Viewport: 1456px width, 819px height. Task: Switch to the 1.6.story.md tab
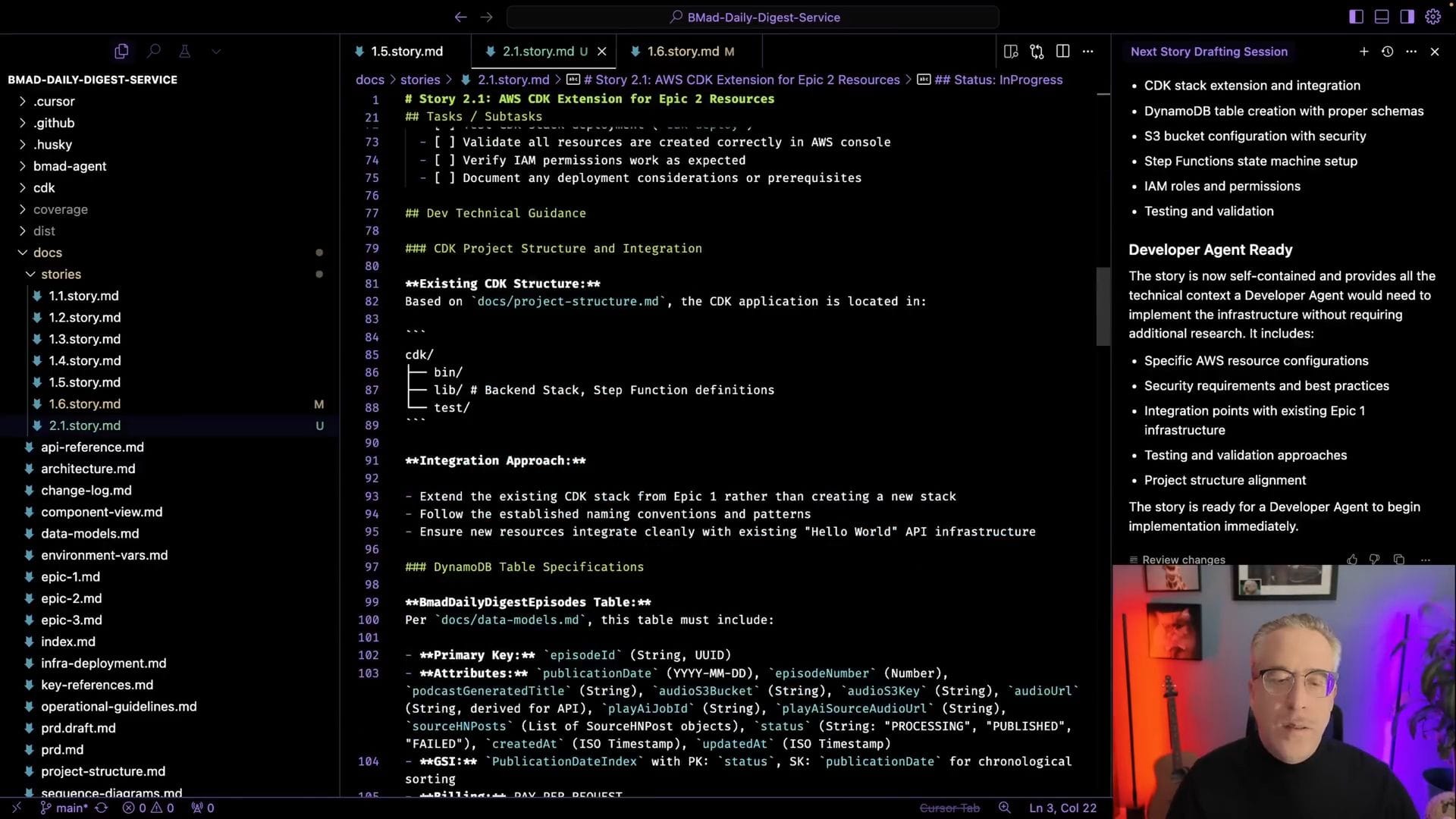(682, 52)
